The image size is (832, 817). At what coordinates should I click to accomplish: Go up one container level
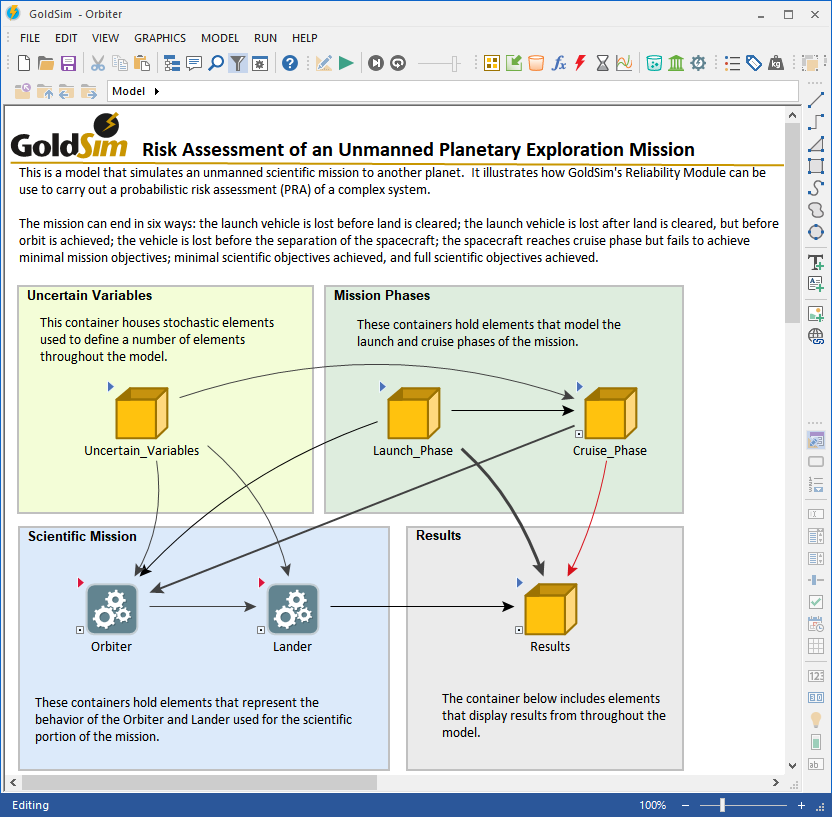click(x=45, y=91)
